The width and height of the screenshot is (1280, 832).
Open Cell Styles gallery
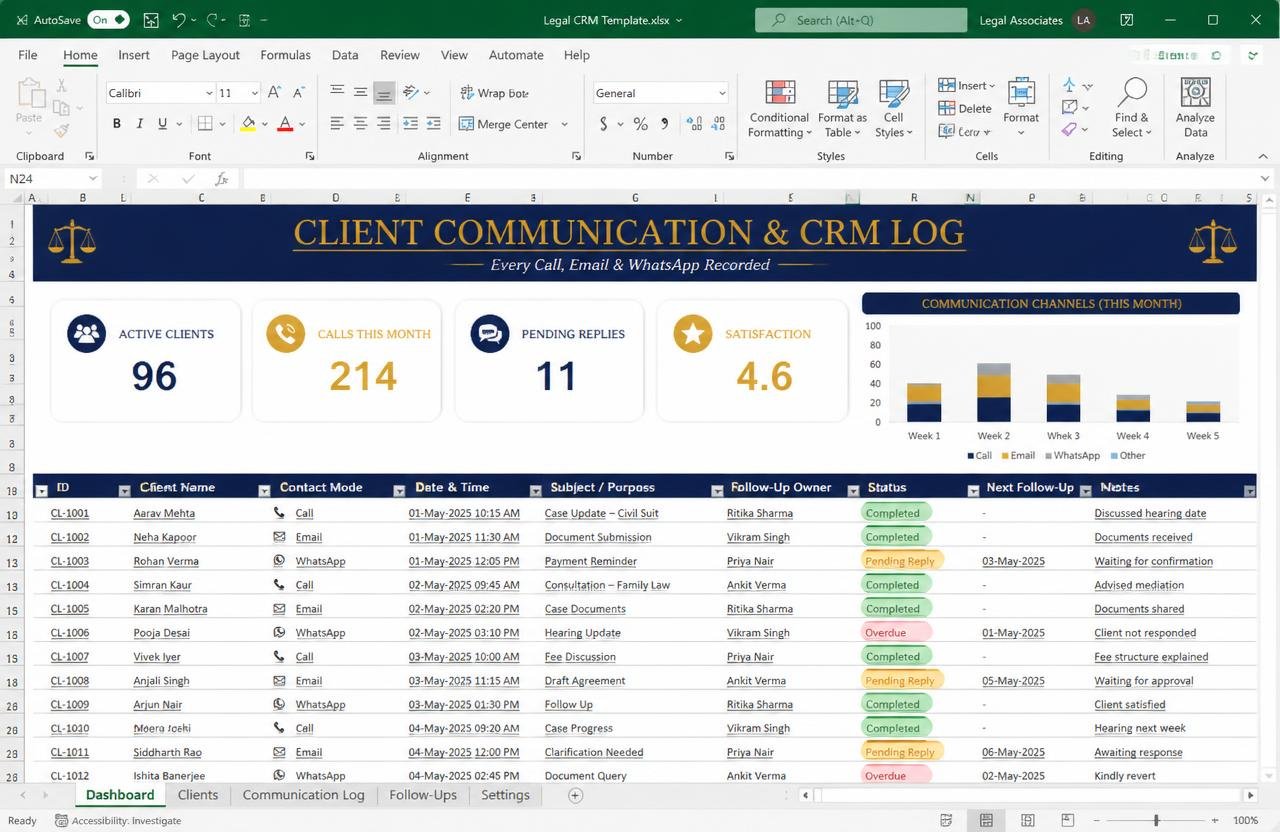pyautogui.click(x=893, y=109)
